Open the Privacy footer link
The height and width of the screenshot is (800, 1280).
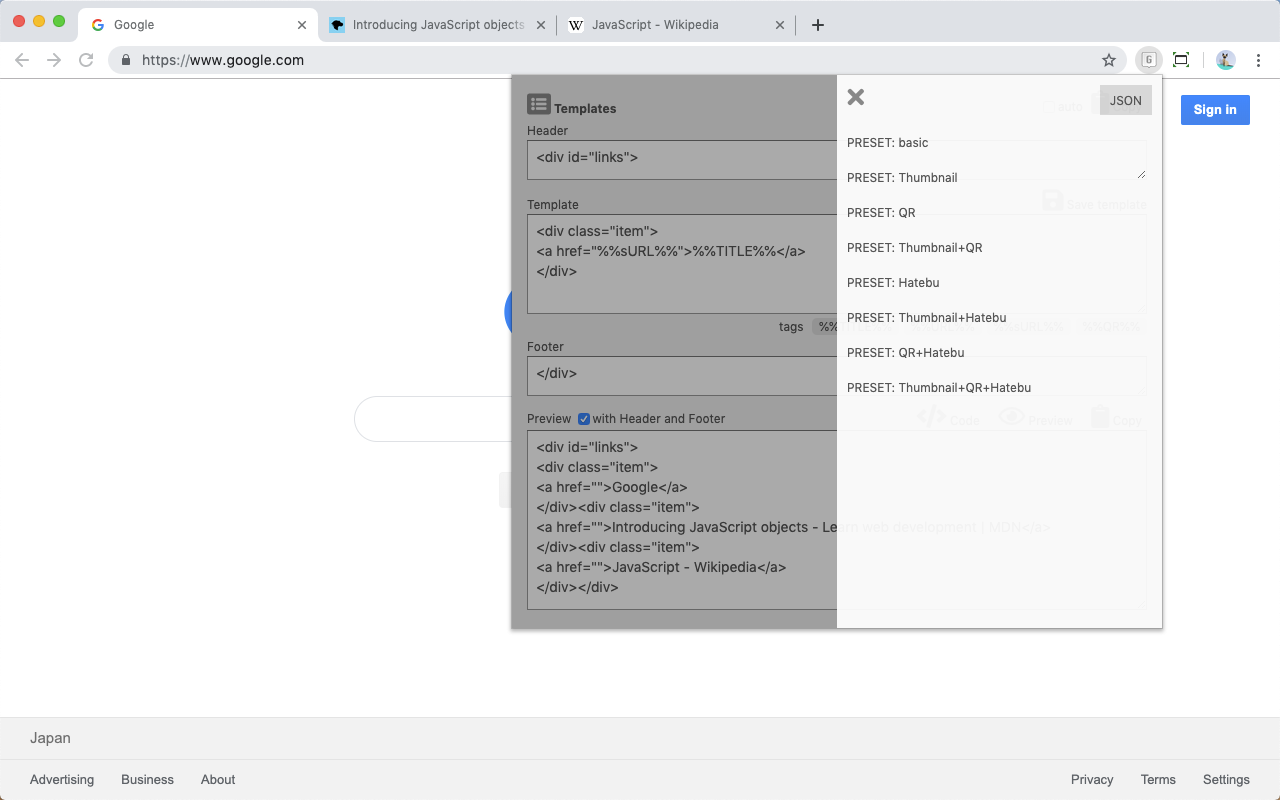pos(1092,780)
